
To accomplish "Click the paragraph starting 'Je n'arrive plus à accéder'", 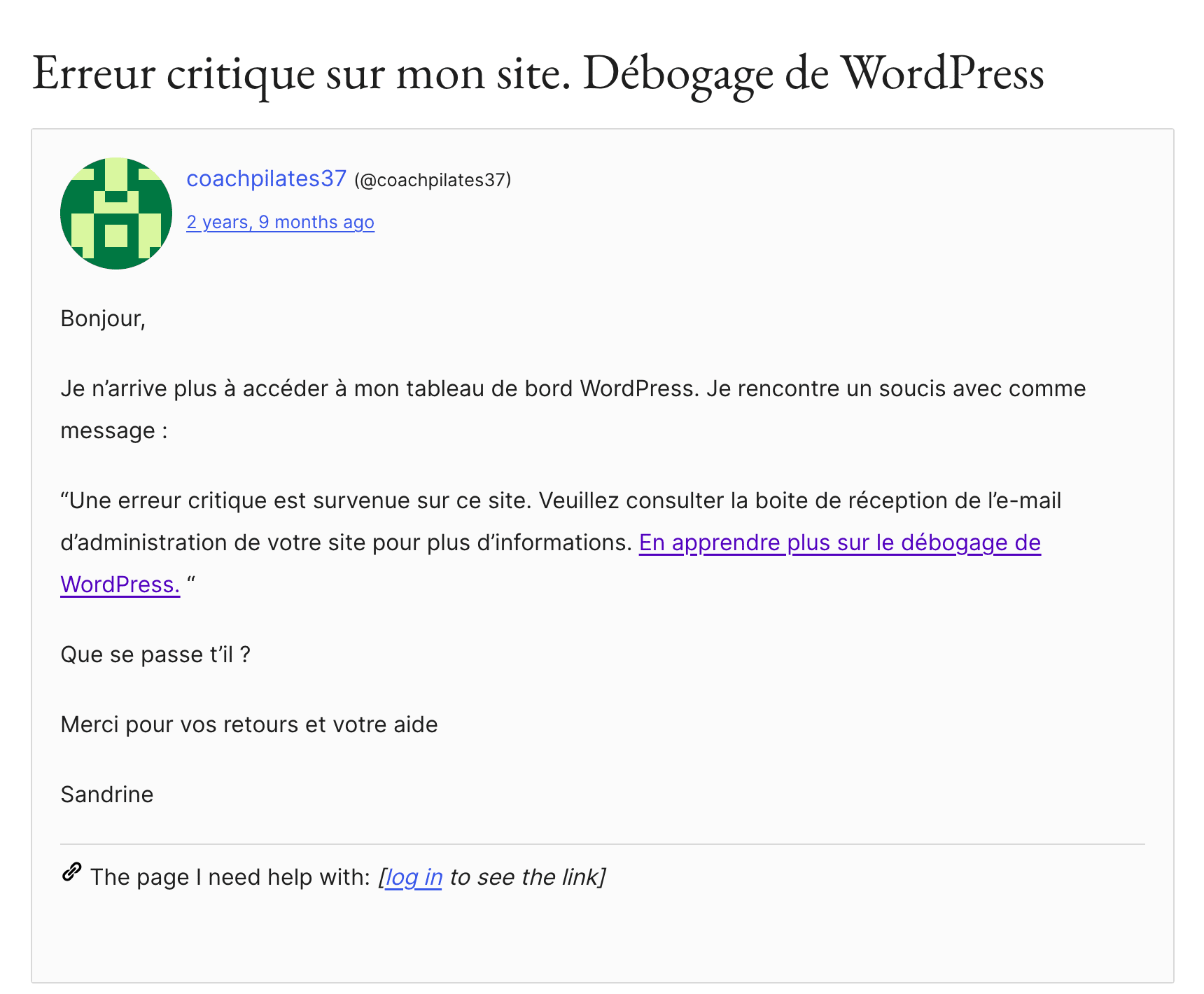I will [573, 409].
